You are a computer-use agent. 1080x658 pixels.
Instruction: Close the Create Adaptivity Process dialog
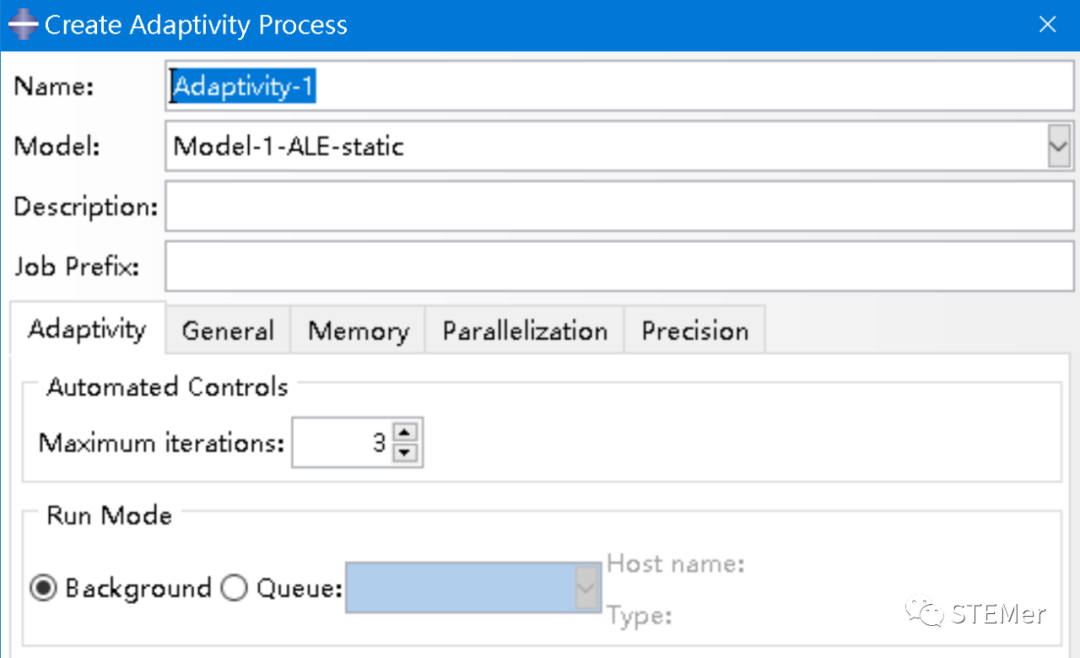(x=1047, y=25)
